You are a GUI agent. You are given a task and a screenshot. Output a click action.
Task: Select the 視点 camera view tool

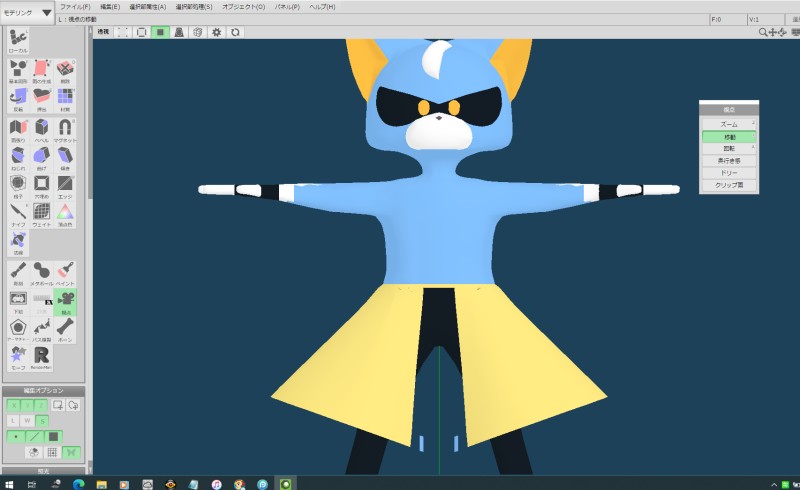tap(65, 302)
